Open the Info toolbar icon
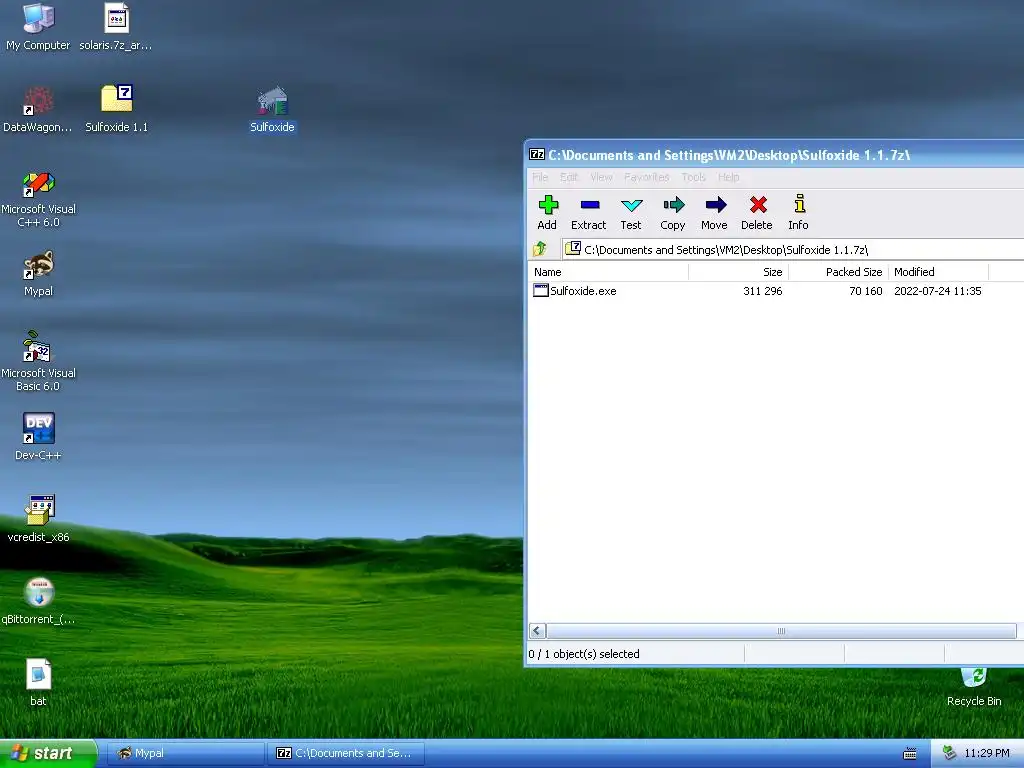The image size is (1024, 768). tap(799, 204)
